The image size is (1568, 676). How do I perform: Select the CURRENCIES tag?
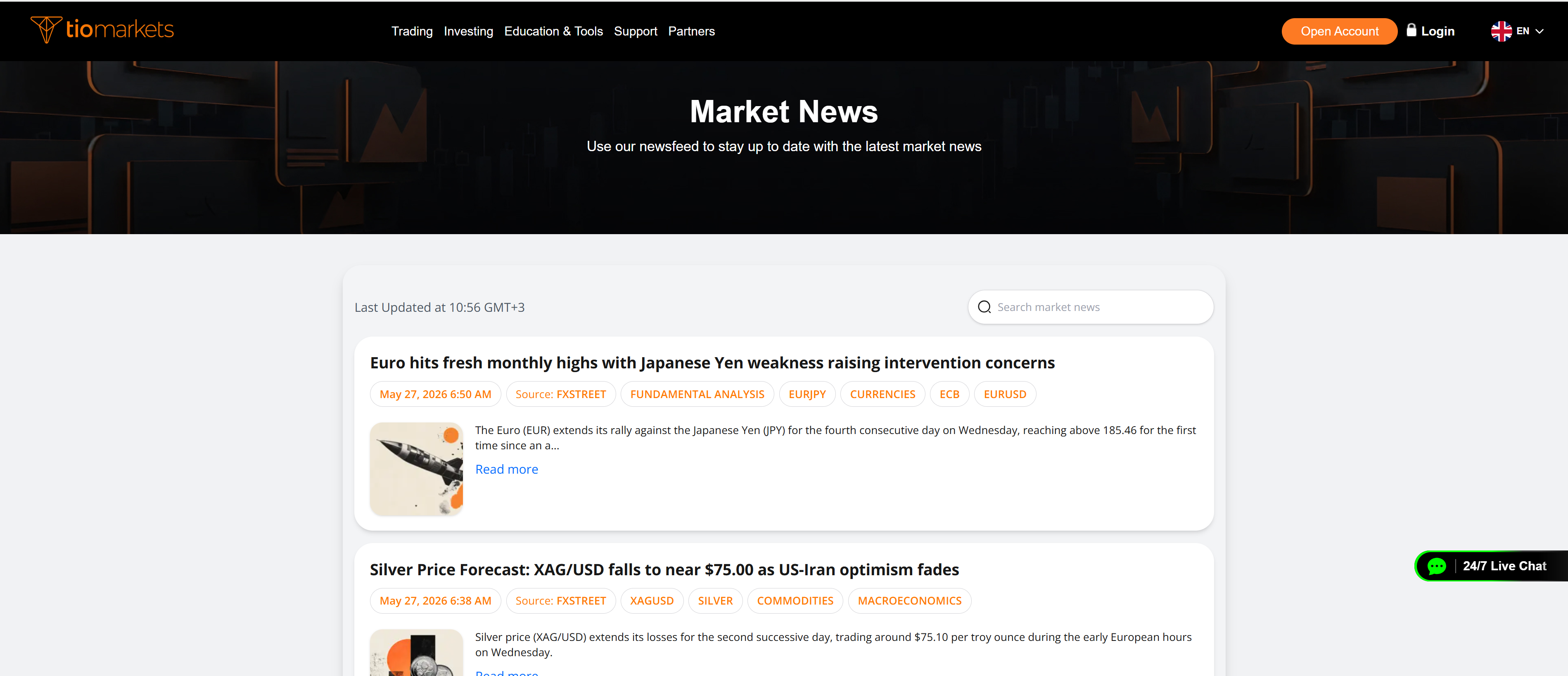click(x=882, y=394)
